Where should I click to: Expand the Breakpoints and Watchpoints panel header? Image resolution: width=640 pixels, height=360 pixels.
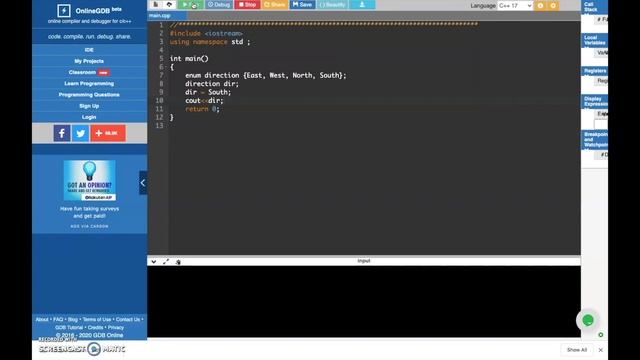[595, 140]
